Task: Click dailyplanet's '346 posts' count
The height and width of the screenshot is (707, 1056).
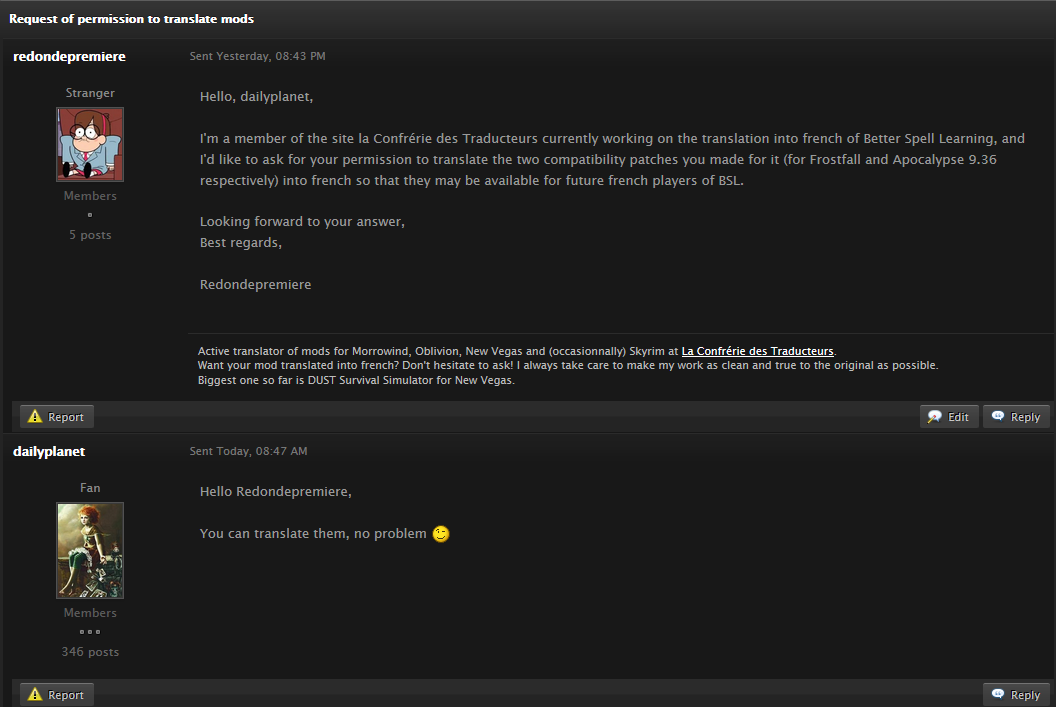Action: pos(90,652)
